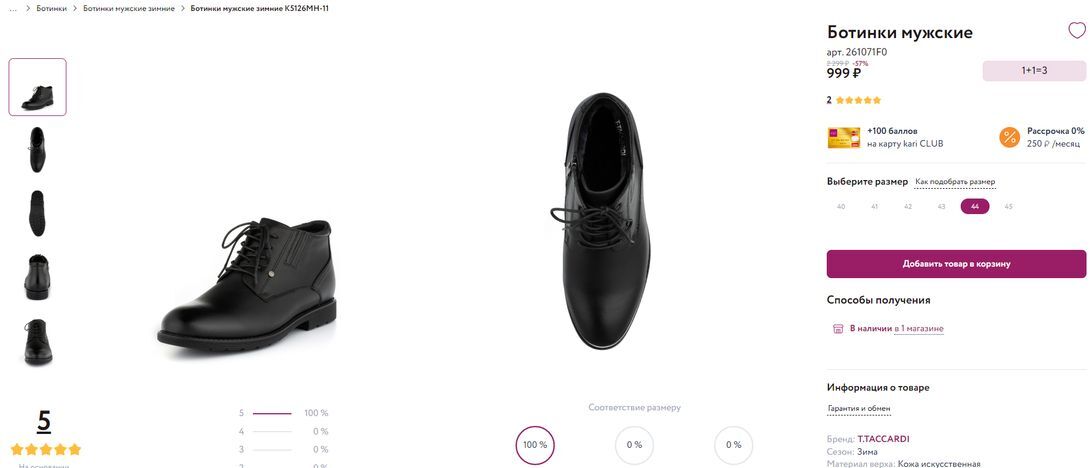
Task: Select size 42
Action: (x=908, y=207)
